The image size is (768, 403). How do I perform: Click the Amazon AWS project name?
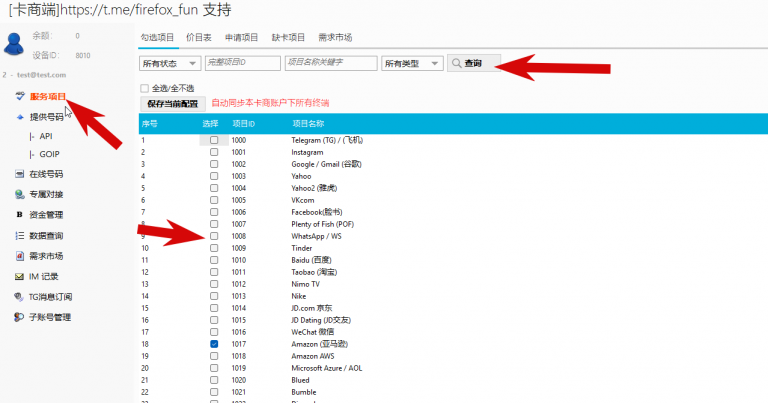(312, 356)
